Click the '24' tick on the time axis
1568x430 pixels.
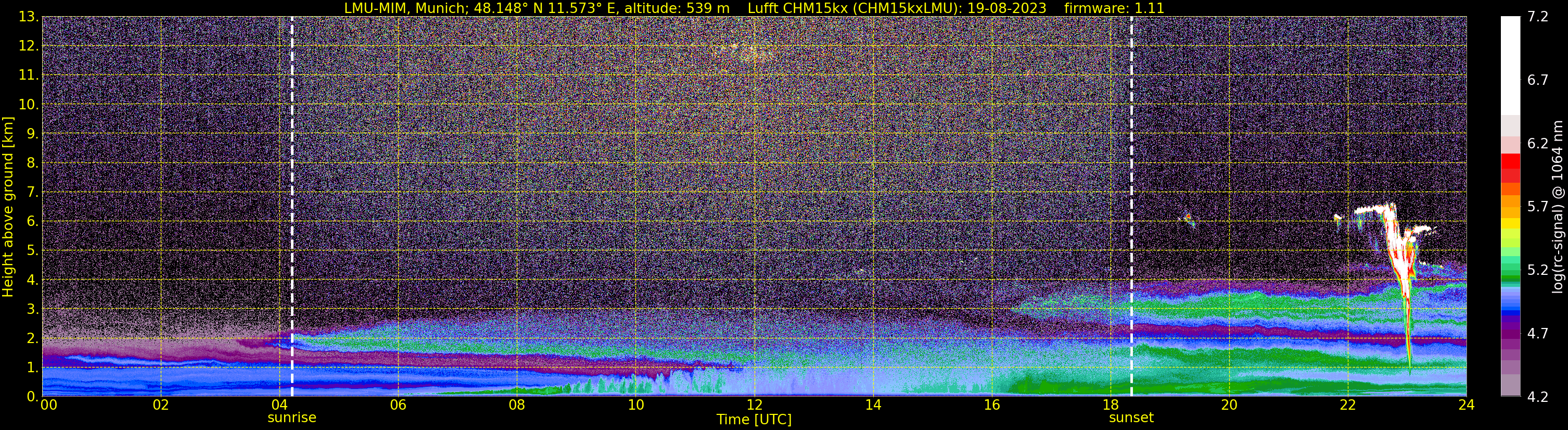click(1467, 405)
